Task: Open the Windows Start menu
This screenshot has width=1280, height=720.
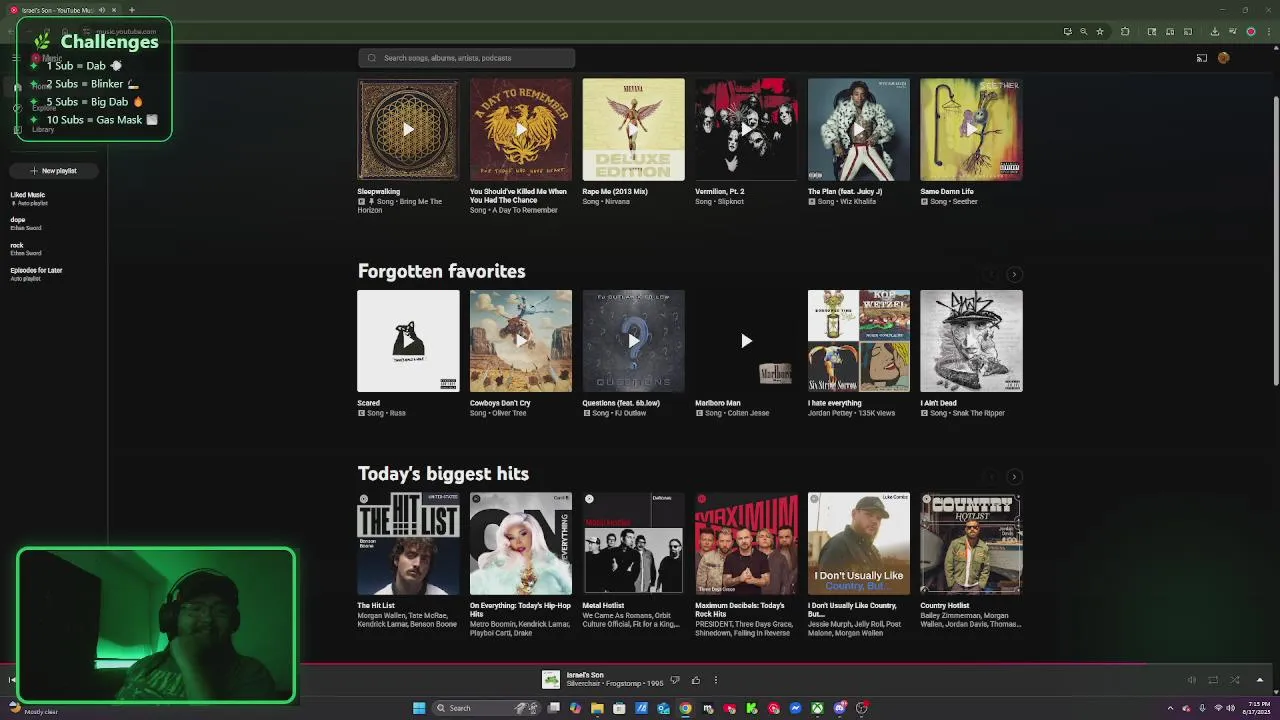Action: [x=419, y=708]
